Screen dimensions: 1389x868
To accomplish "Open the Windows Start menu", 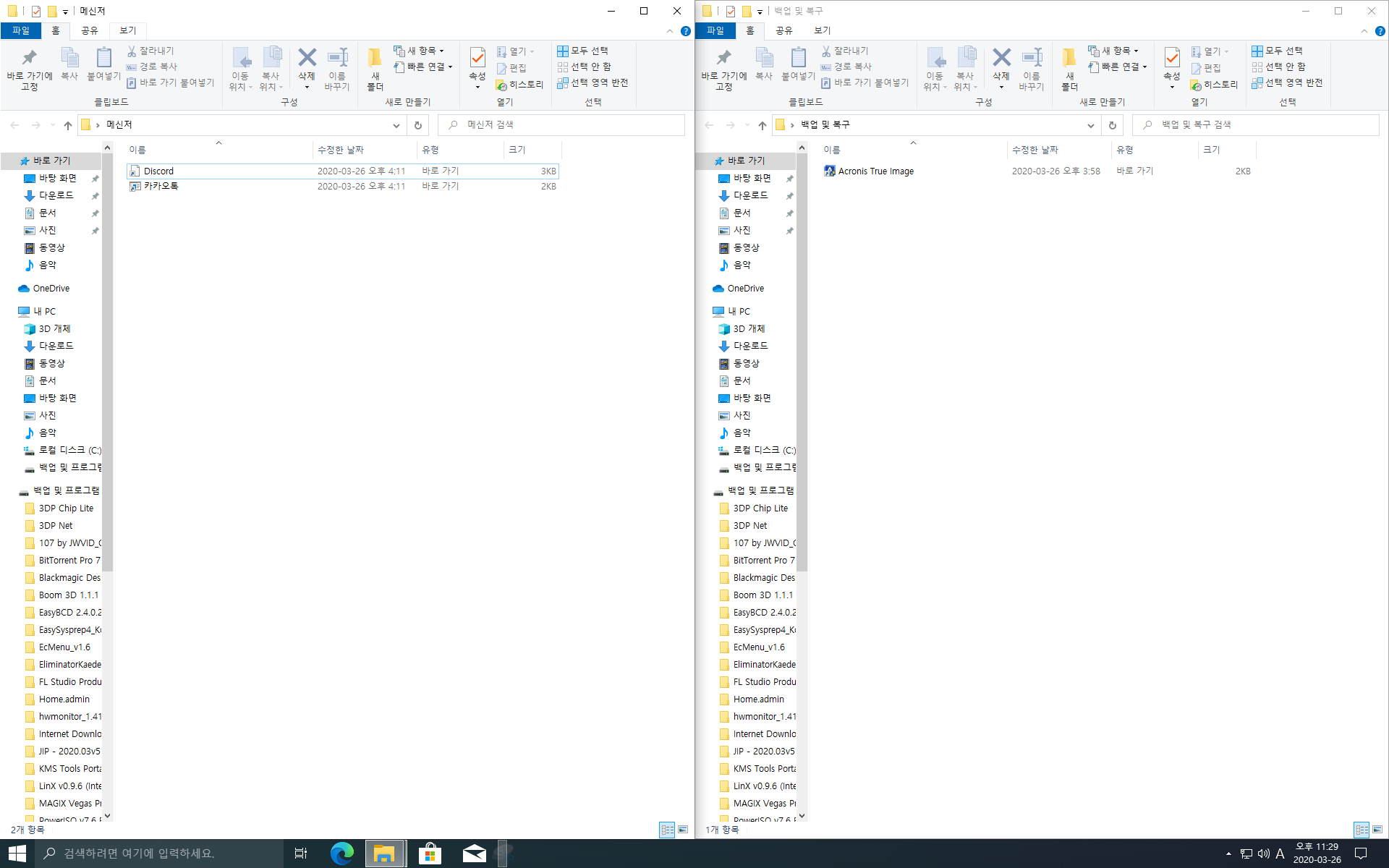I will point(17,854).
